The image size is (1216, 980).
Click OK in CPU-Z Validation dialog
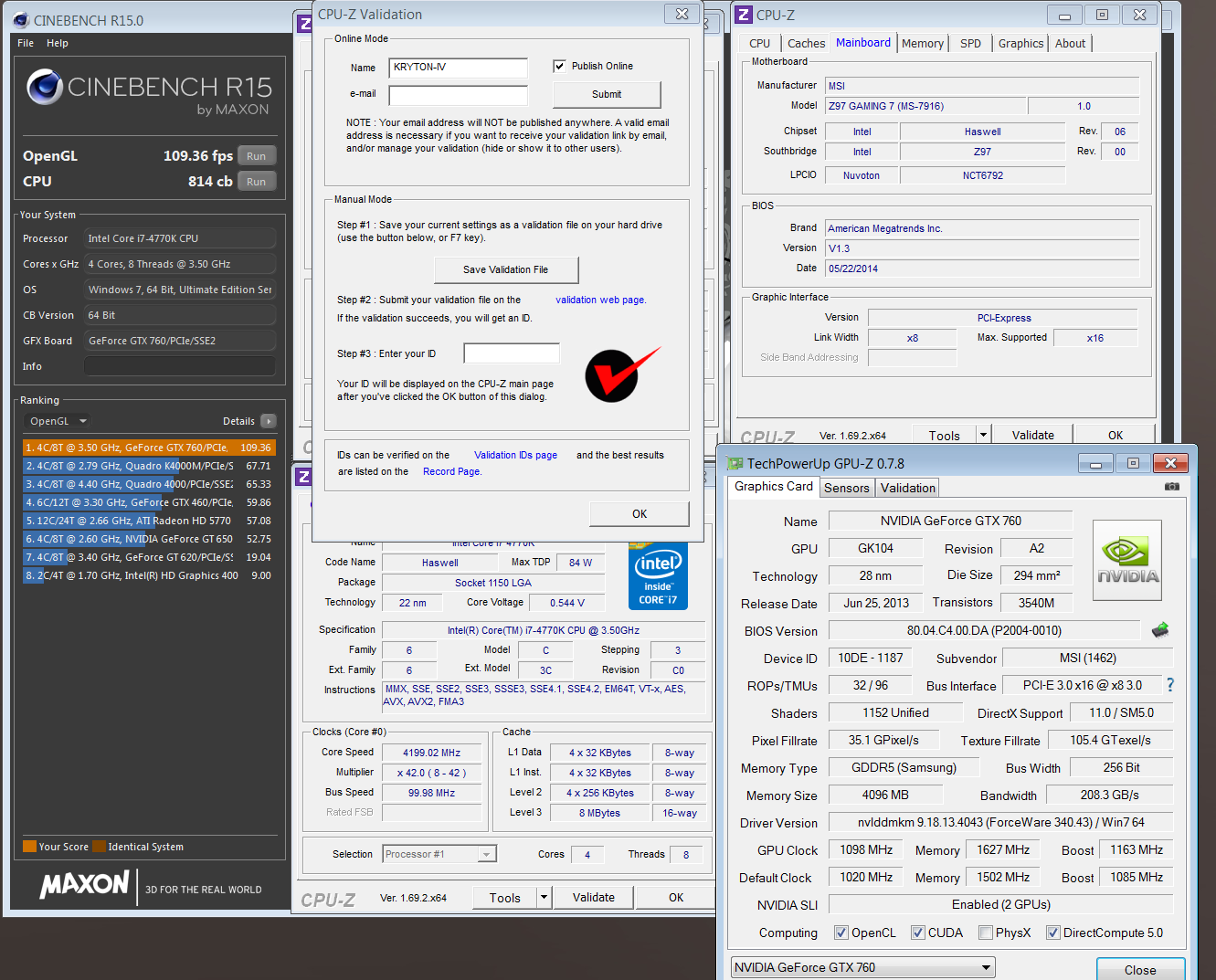tap(640, 513)
